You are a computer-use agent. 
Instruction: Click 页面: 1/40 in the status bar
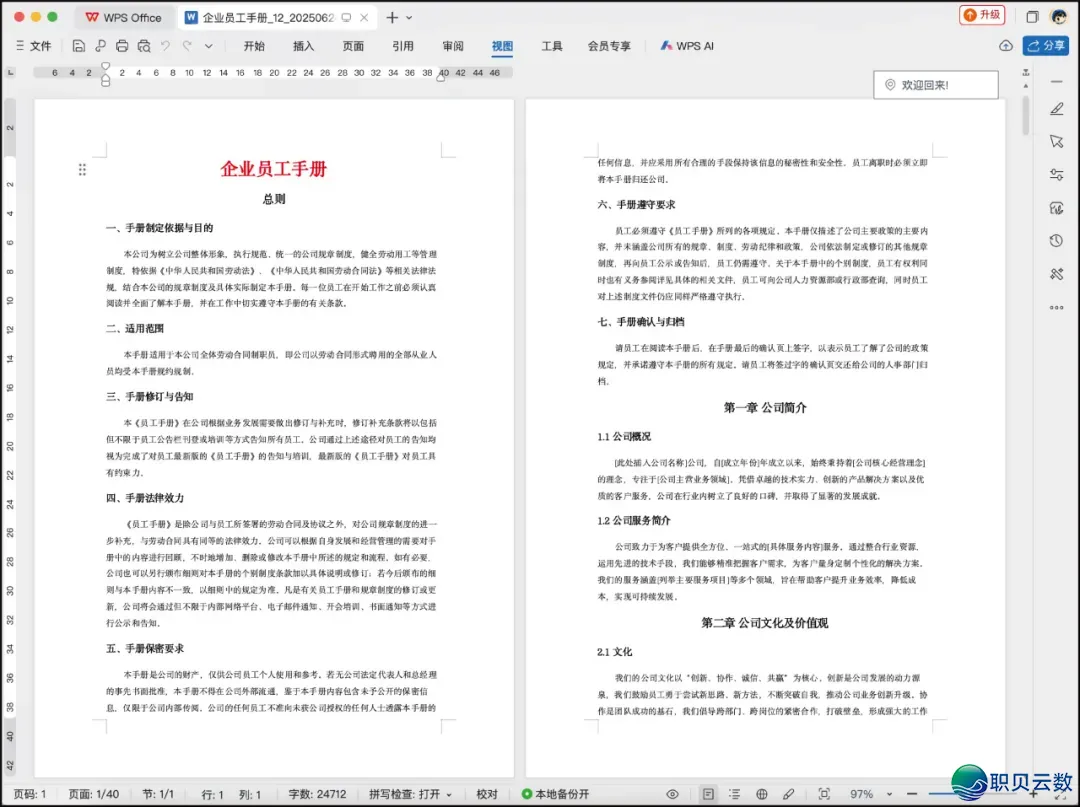pyautogui.click(x=94, y=794)
